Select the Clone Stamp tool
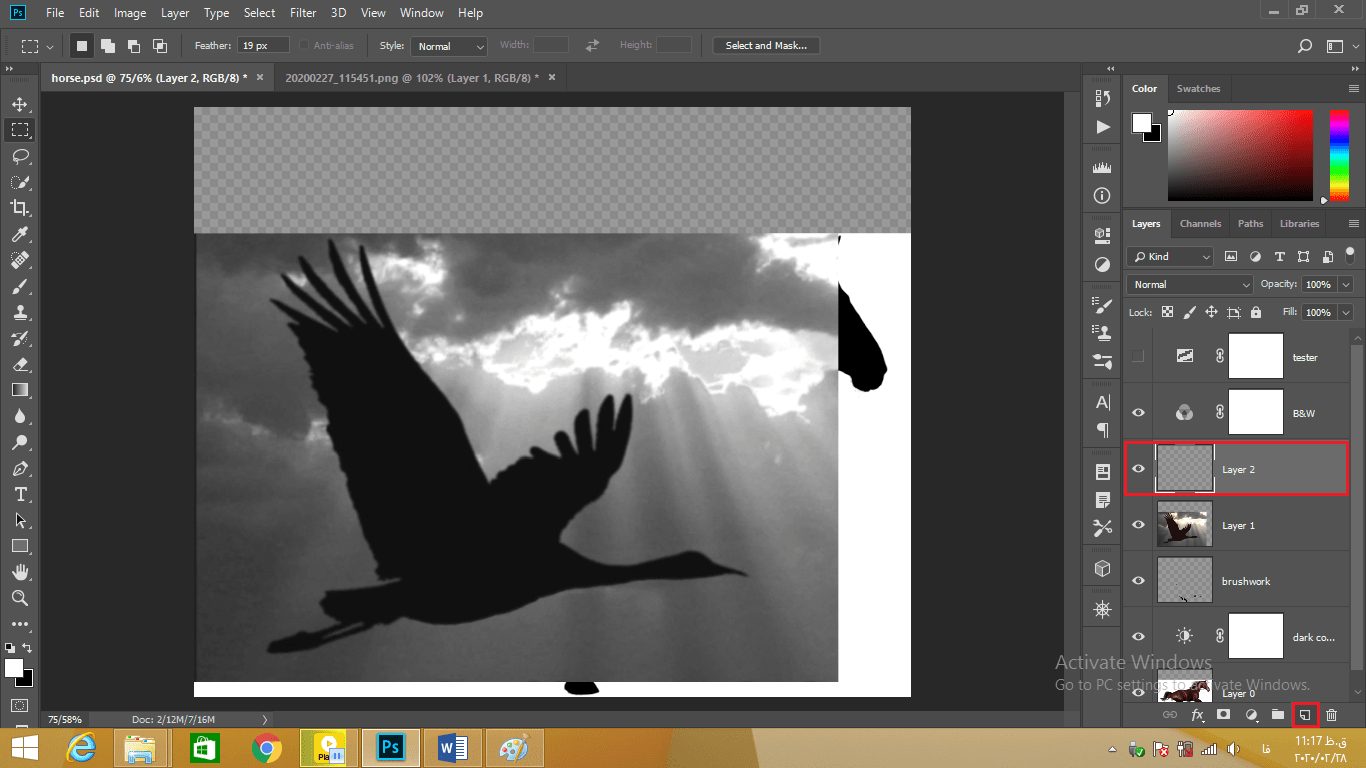 (x=20, y=312)
